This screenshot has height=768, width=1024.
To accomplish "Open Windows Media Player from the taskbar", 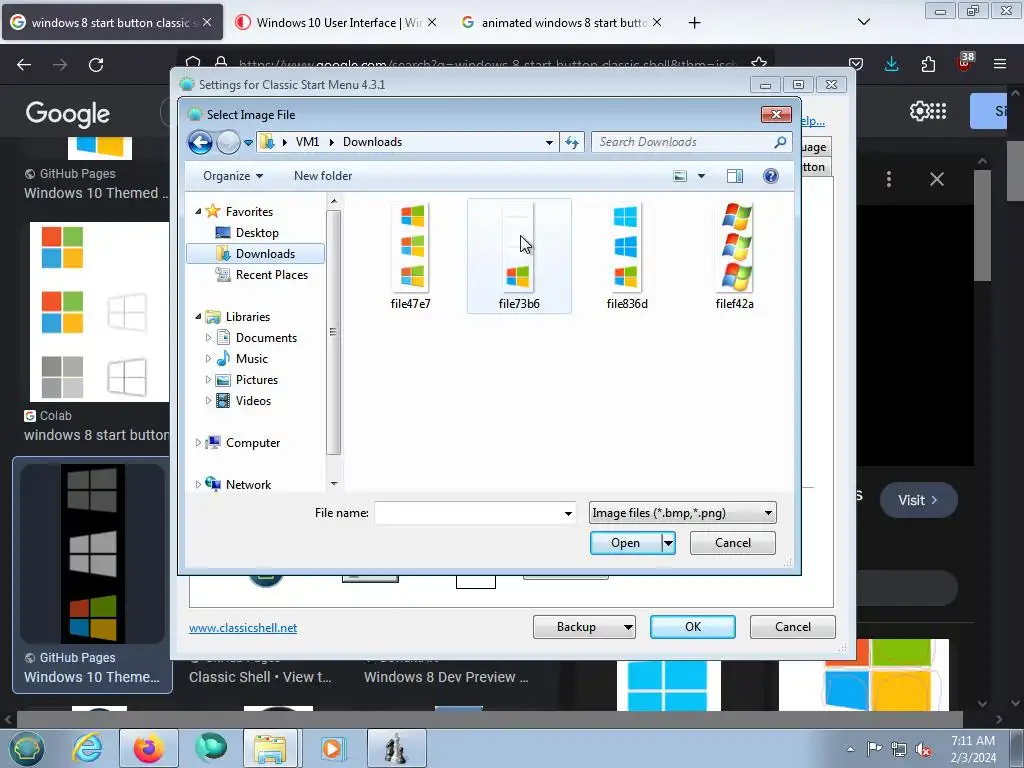I will coord(332,748).
